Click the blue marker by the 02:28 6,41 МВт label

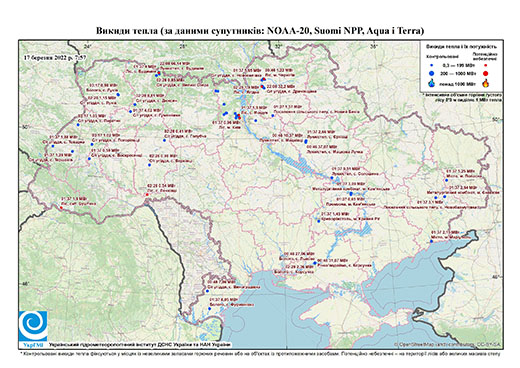(164, 140)
